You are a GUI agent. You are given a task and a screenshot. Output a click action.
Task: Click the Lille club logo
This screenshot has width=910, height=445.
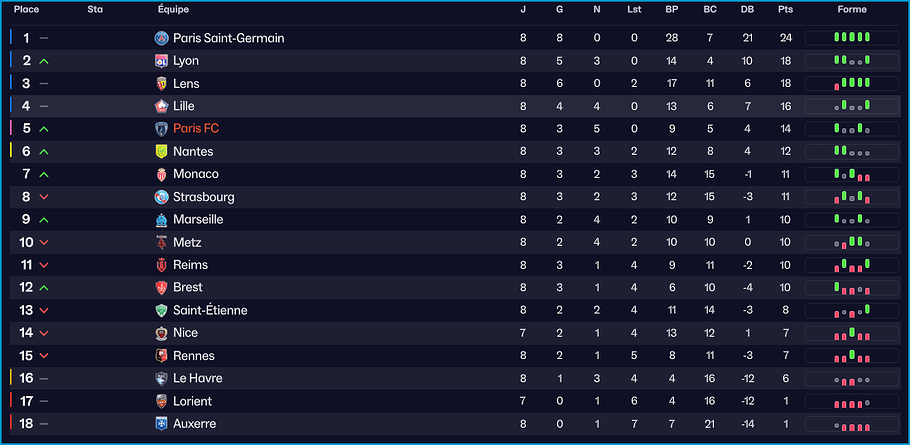point(162,106)
